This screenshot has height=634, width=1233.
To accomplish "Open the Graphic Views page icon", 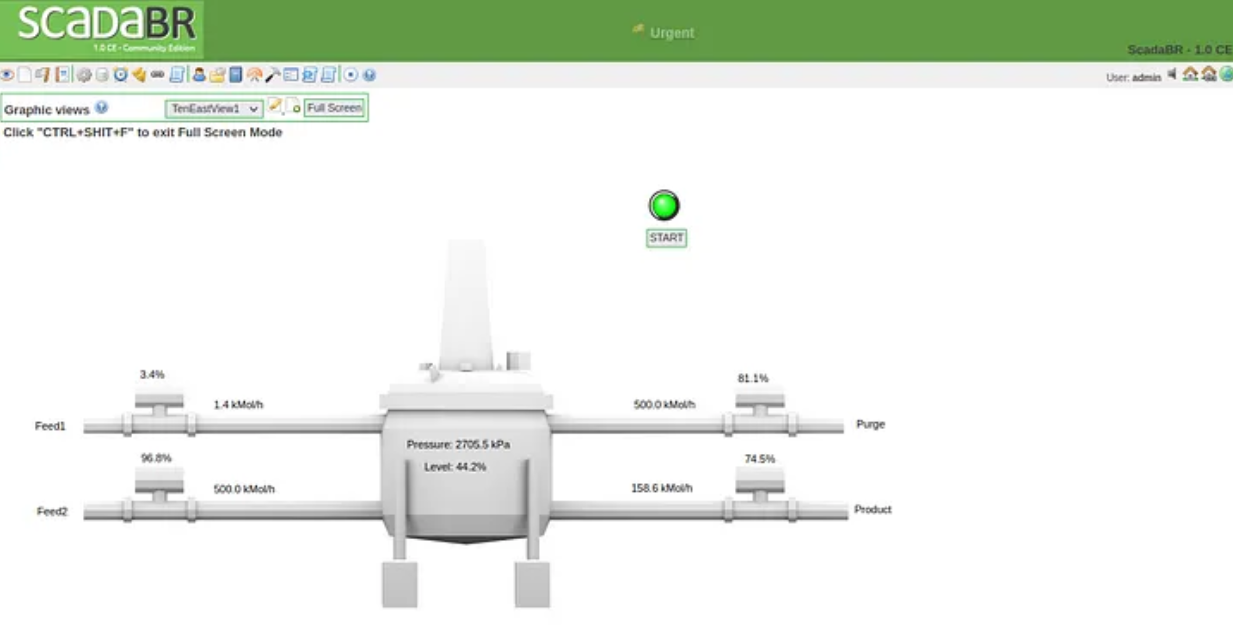I will (23, 73).
